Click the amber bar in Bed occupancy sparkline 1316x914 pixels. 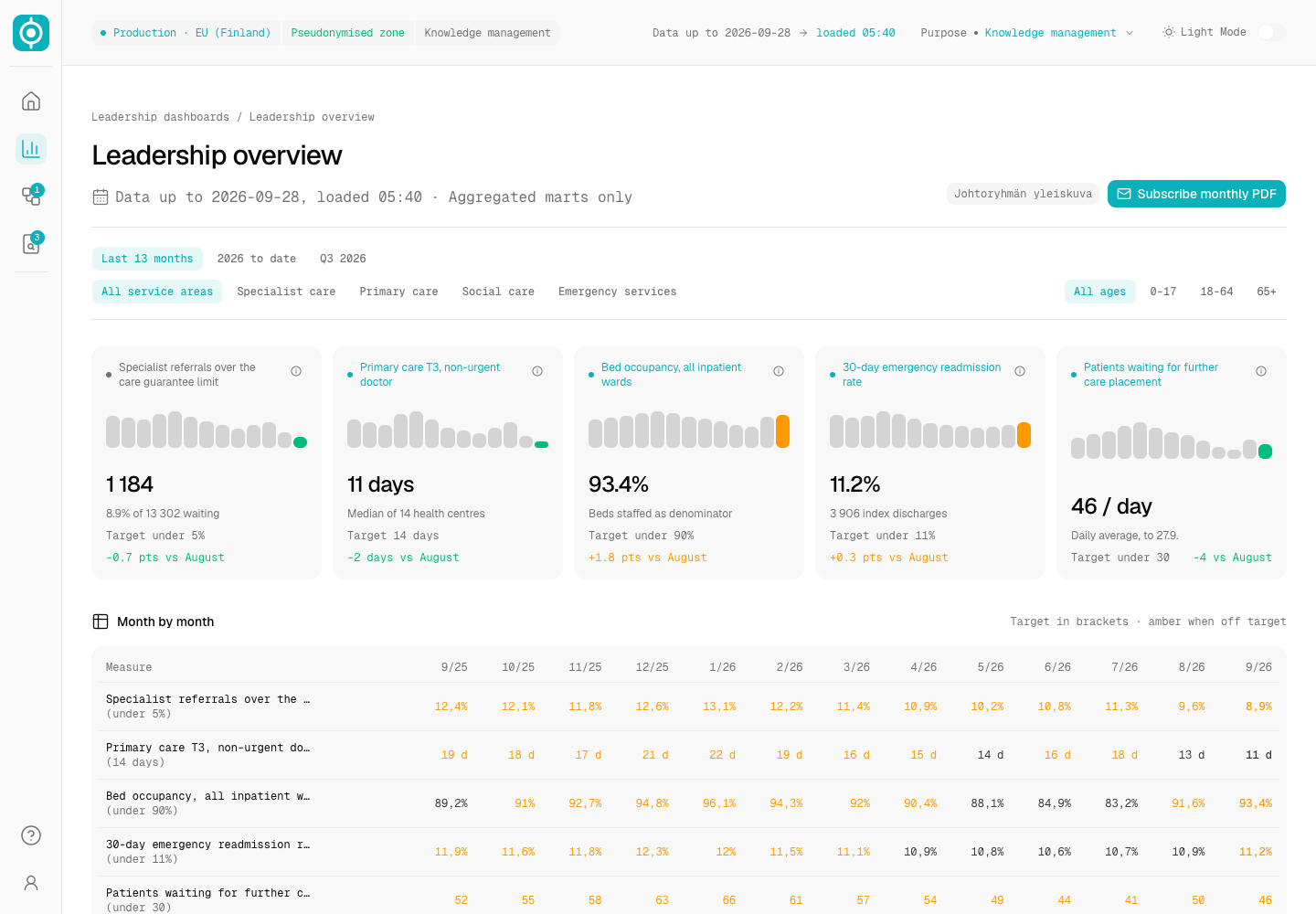782,431
